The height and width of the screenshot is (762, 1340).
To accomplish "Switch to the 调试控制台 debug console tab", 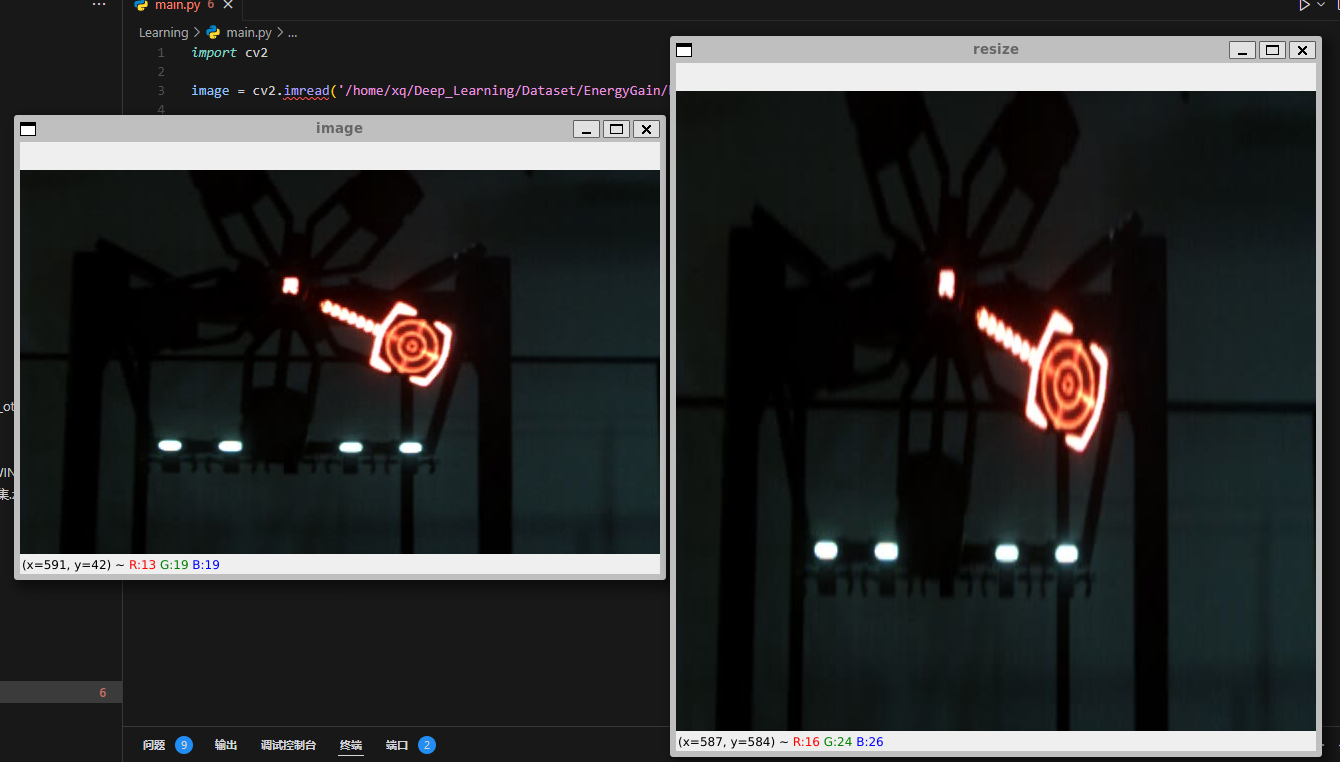I will pyautogui.click(x=288, y=745).
